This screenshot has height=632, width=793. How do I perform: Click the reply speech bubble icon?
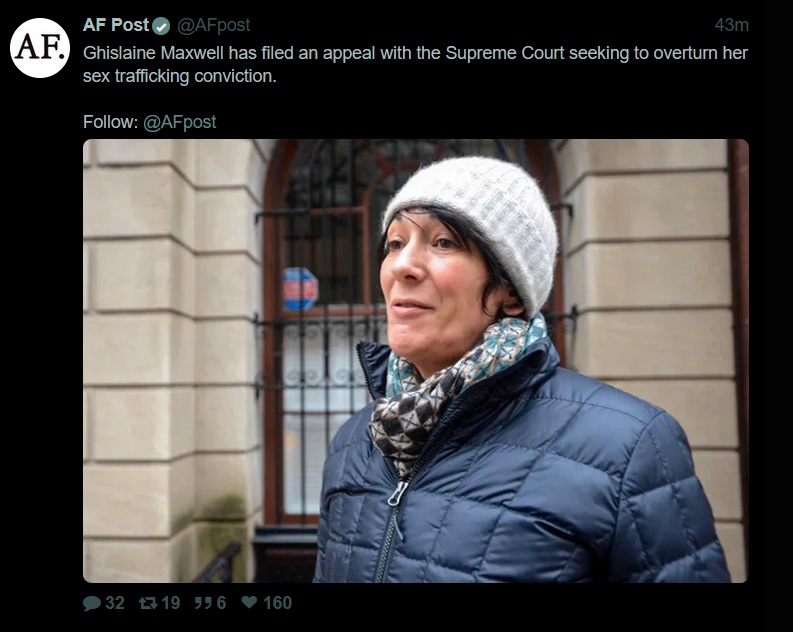[x=92, y=603]
